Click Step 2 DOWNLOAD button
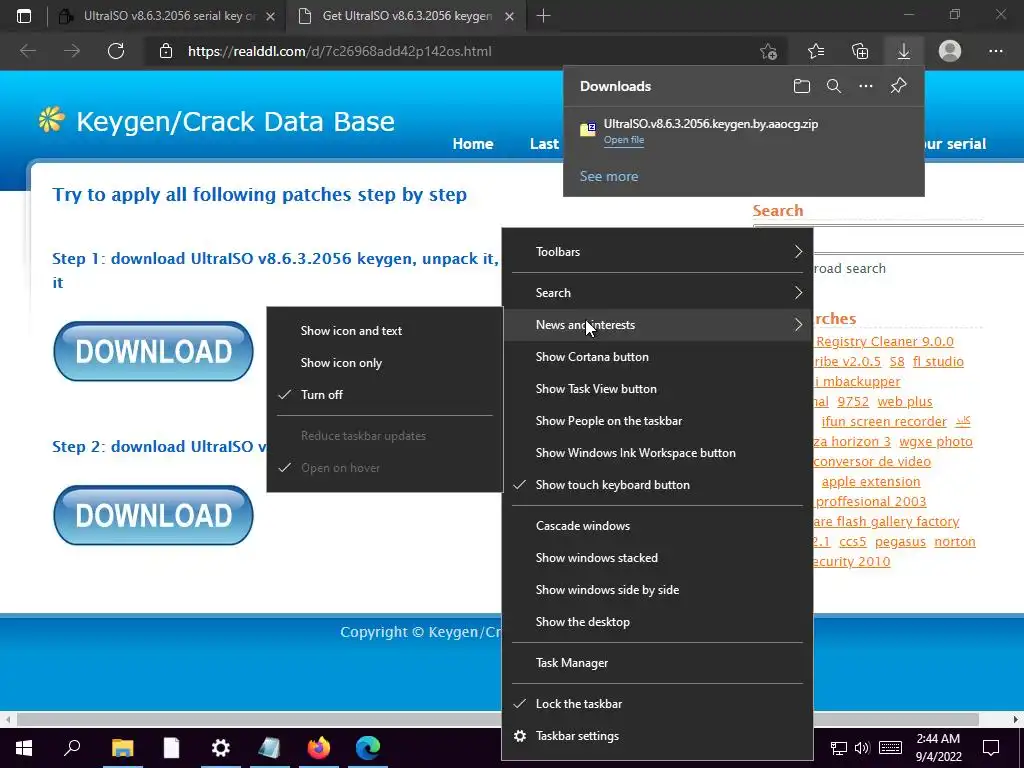Image resolution: width=1024 pixels, height=768 pixels. 153,515
